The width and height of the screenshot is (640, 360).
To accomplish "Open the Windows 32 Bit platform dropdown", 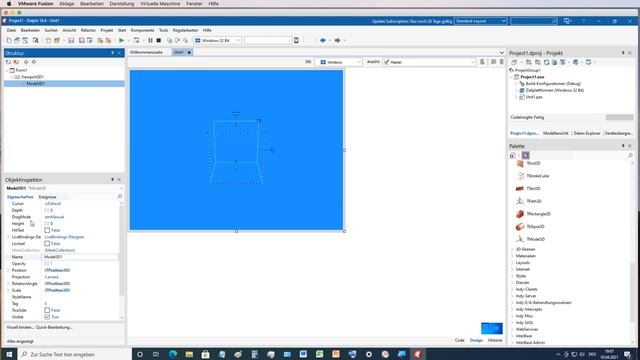I will click(217, 40).
